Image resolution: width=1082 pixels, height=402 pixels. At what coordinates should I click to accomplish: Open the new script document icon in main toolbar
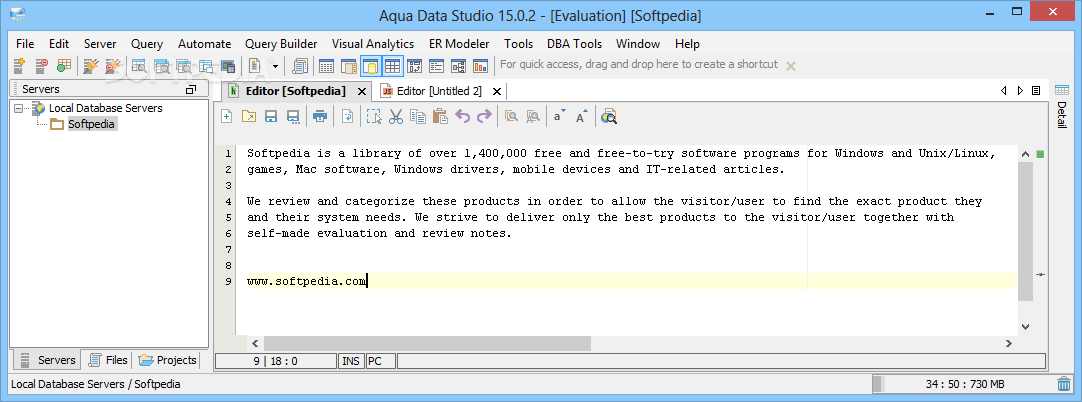coord(254,66)
